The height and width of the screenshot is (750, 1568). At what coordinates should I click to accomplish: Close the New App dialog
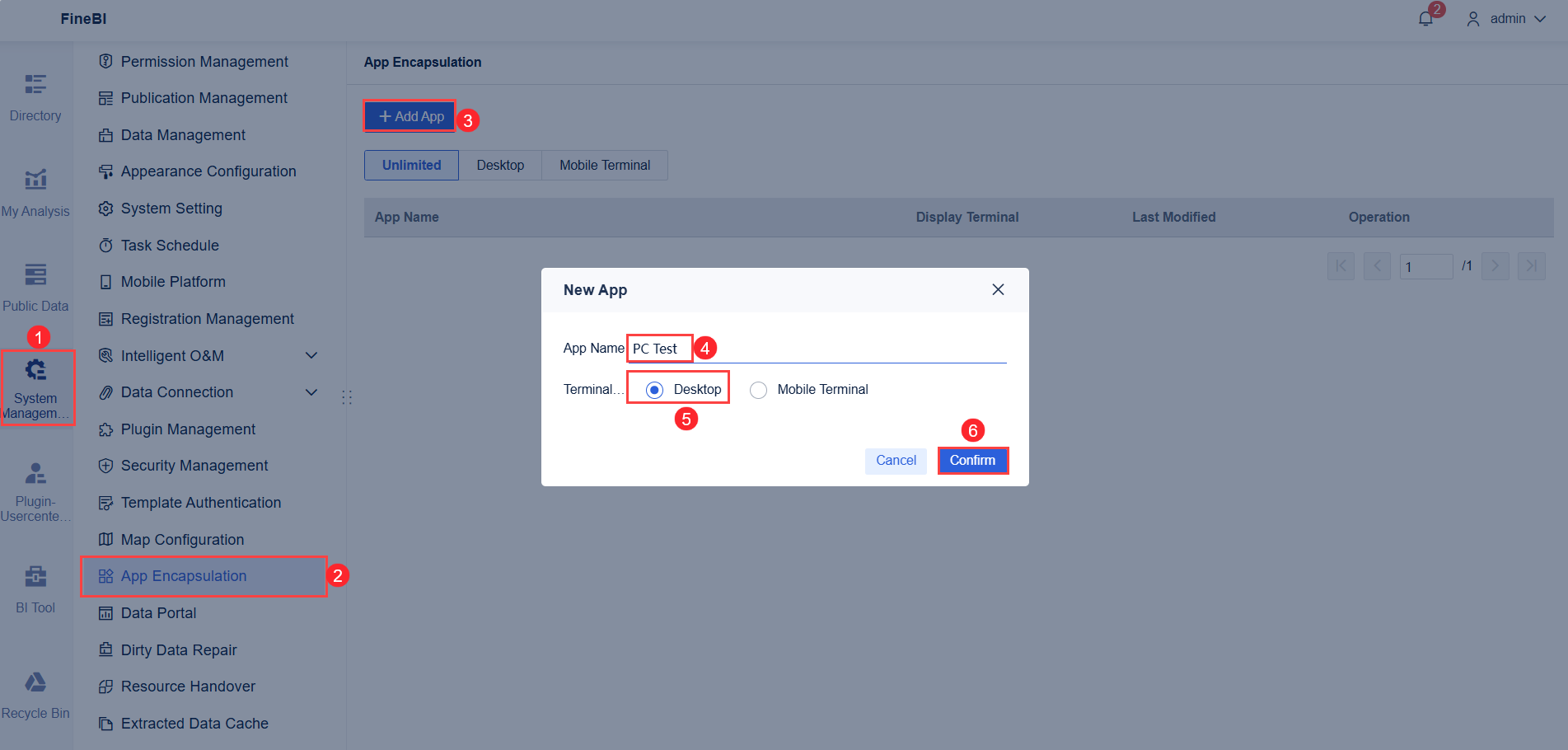click(x=998, y=289)
